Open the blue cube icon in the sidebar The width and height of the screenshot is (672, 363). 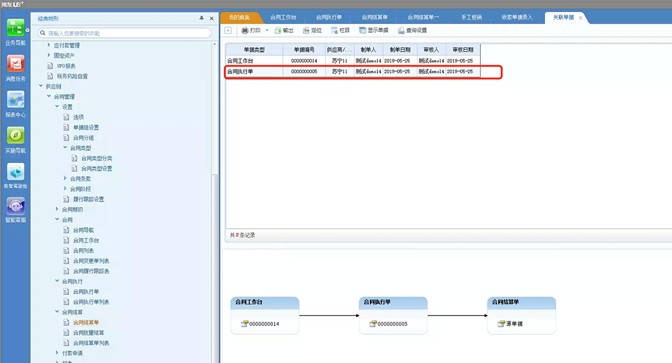coord(15,172)
